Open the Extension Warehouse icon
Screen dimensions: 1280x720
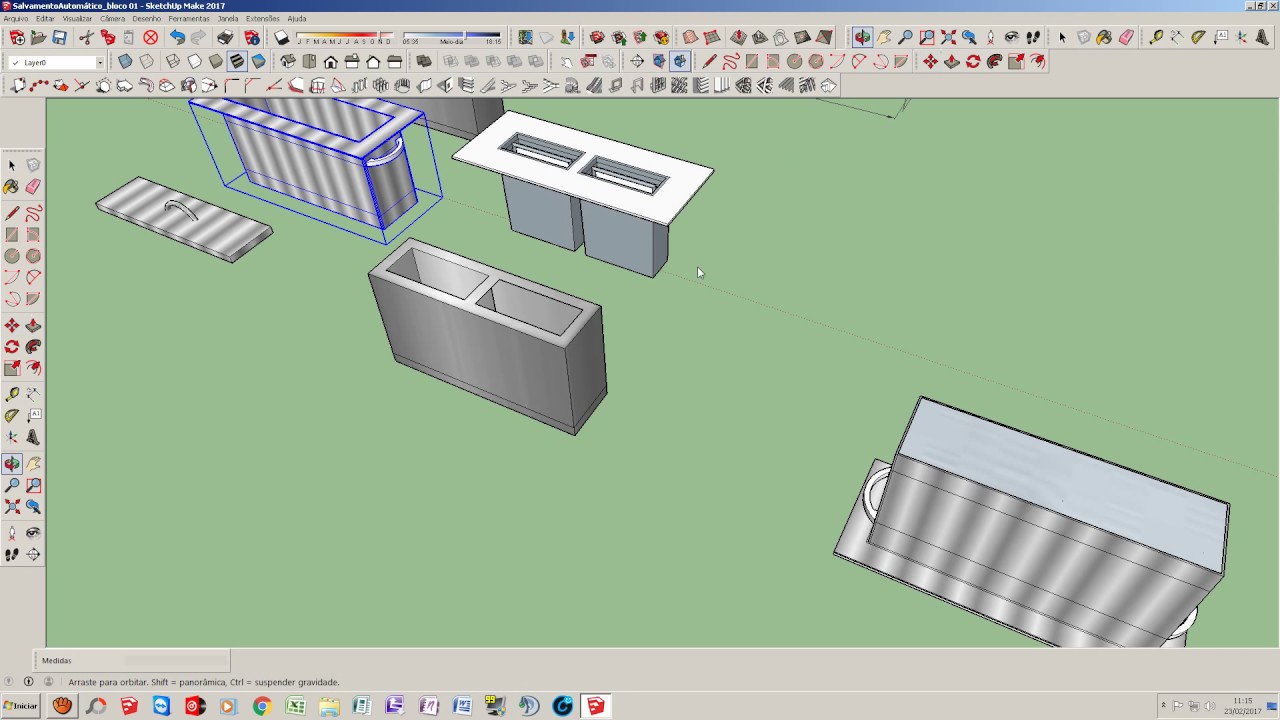tap(661, 38)
